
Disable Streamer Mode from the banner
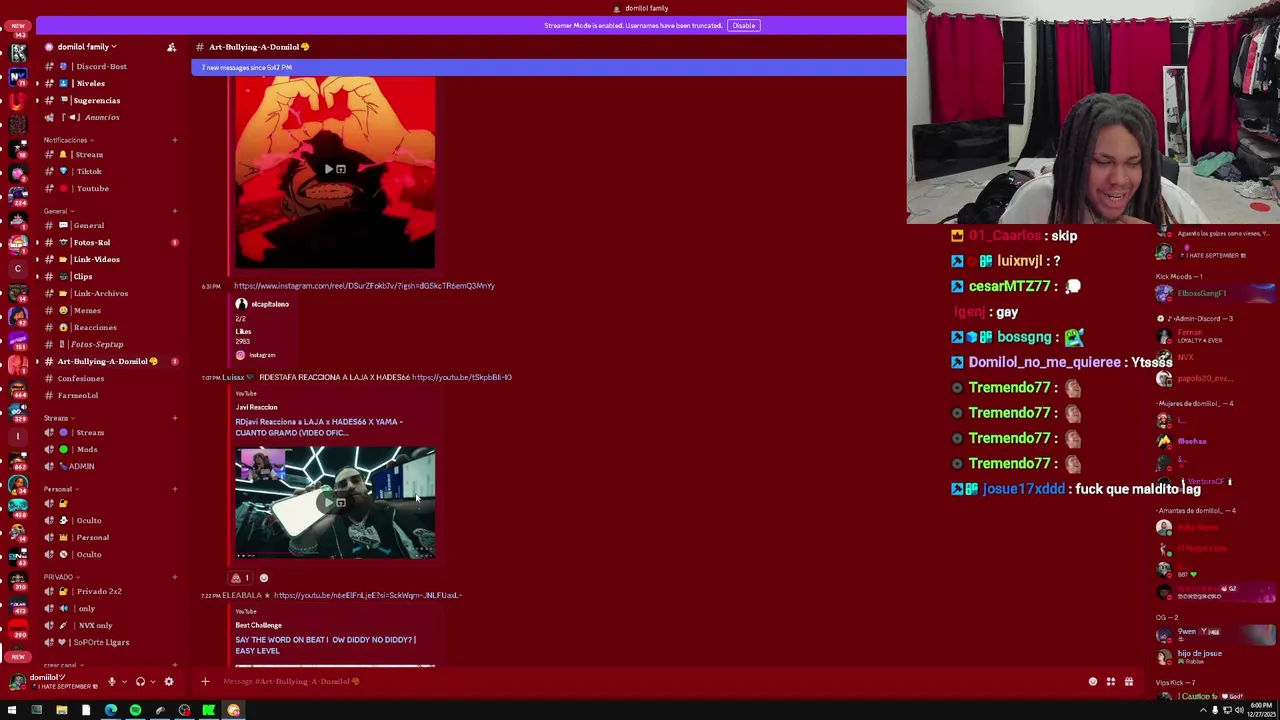tap(743, 25)
